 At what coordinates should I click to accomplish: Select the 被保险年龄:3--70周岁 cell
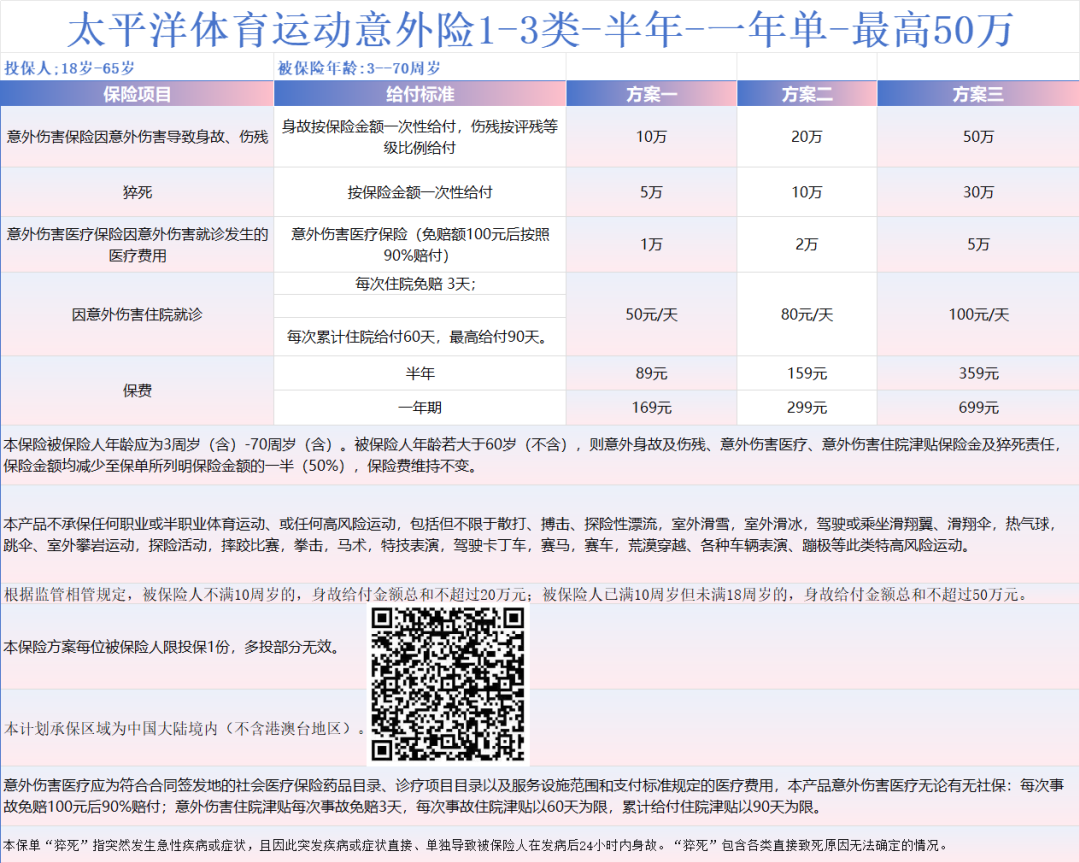pos(419,67)
